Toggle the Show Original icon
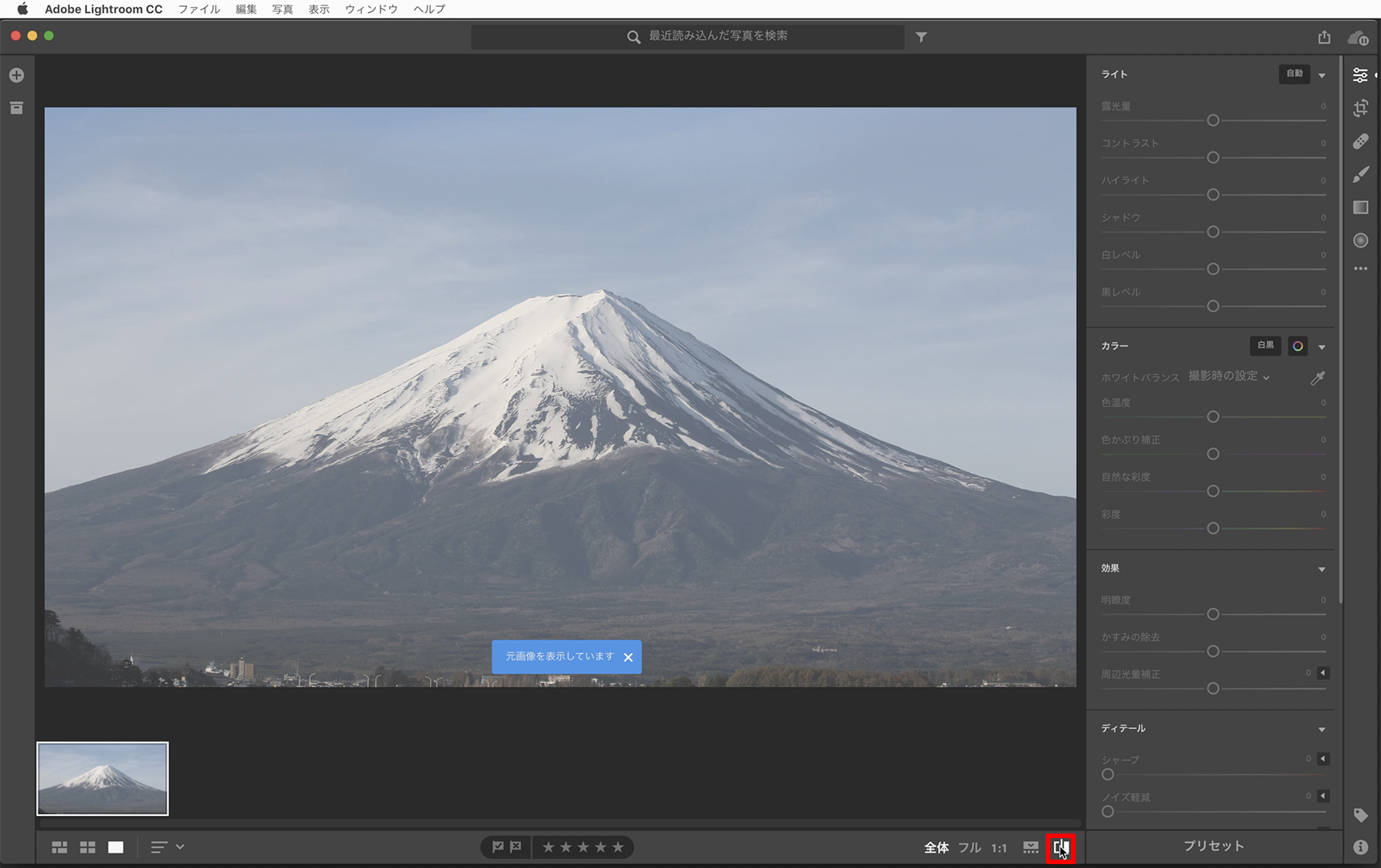This screenshot has height=868, width=1381. (1061, 848)
